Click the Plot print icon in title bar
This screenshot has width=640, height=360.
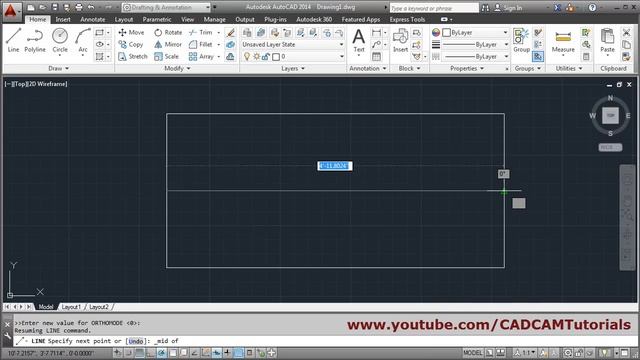(x=79, y=7)
